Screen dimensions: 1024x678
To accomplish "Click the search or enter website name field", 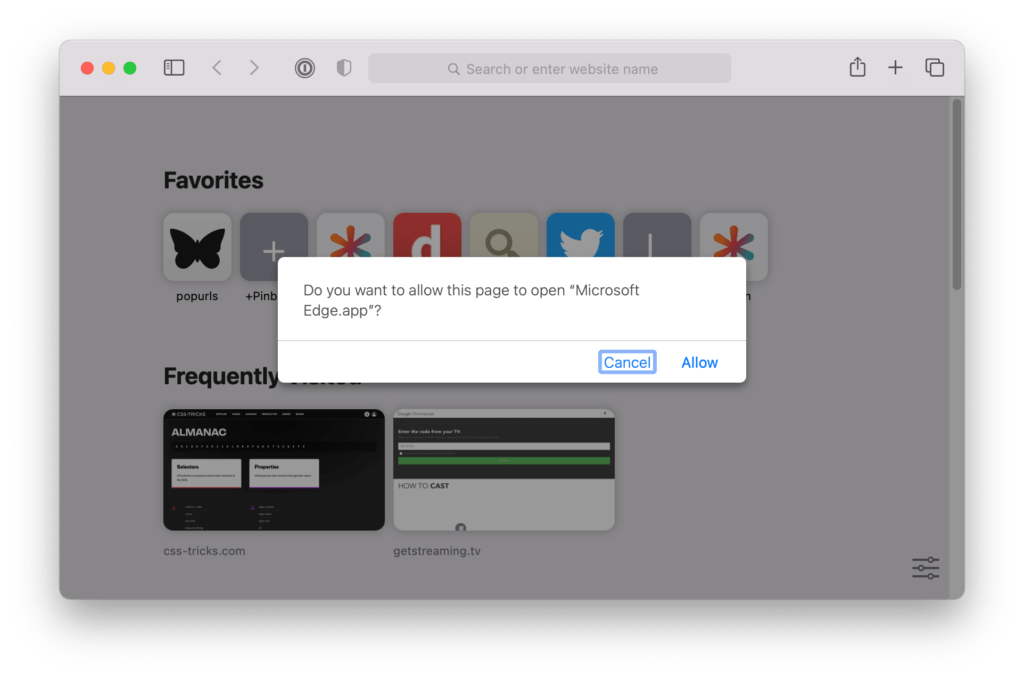I will (x=549, y=69).
